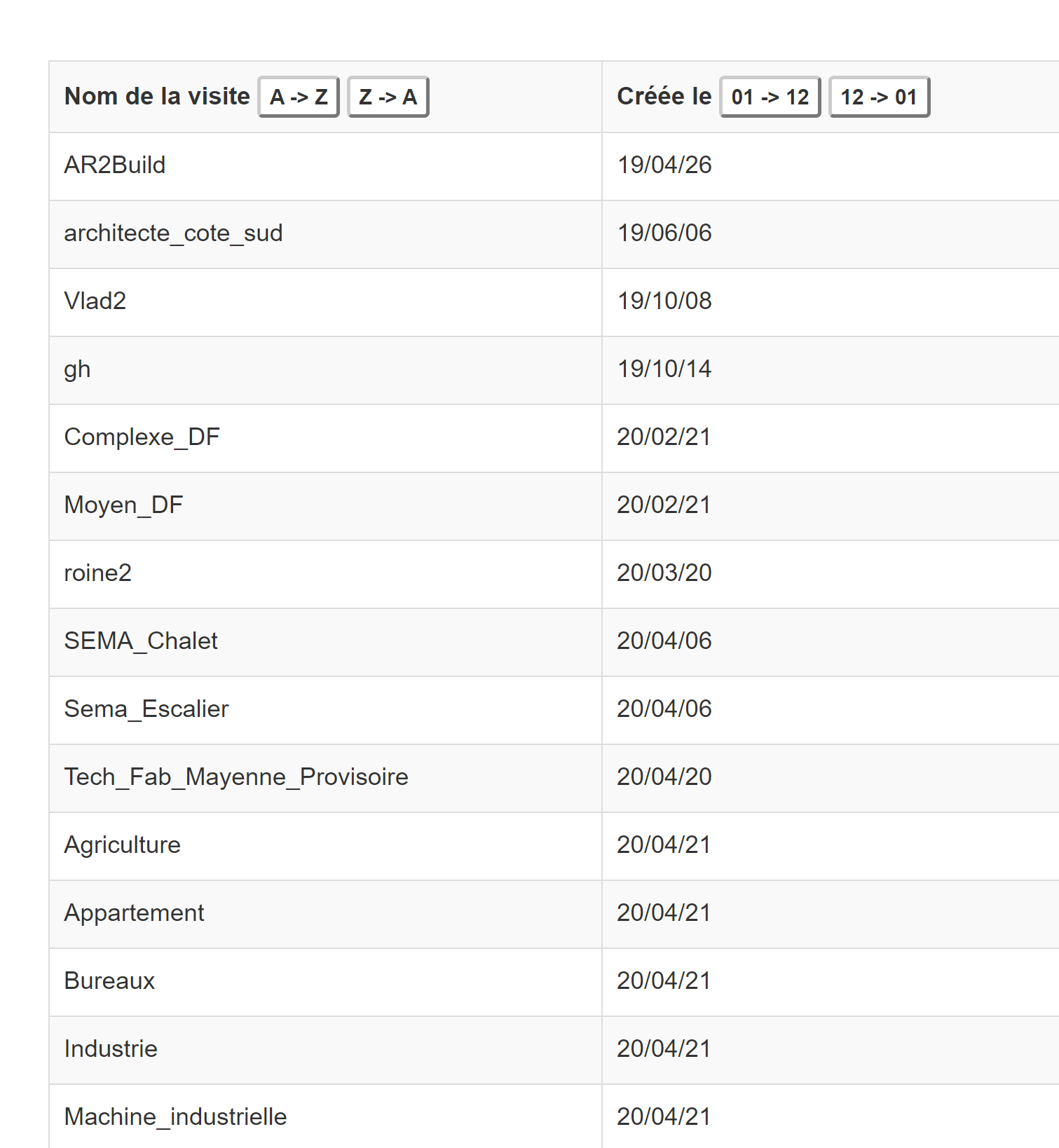1059x1148 pixels.
Task: Click the 'Créée le' column header
Action: pos(662,96)
